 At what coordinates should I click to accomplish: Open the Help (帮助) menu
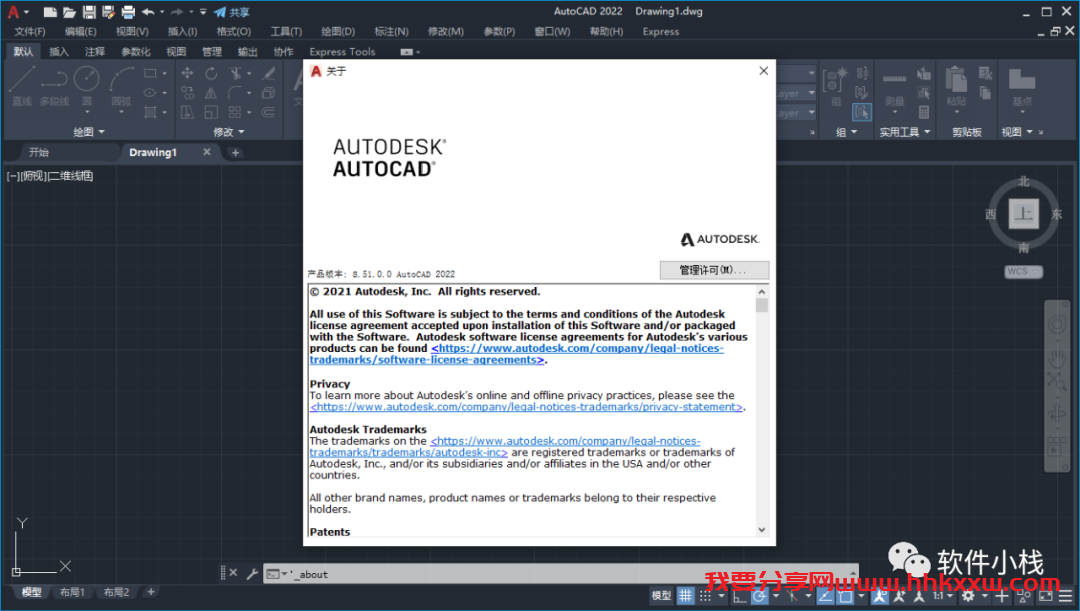point(606,32)
